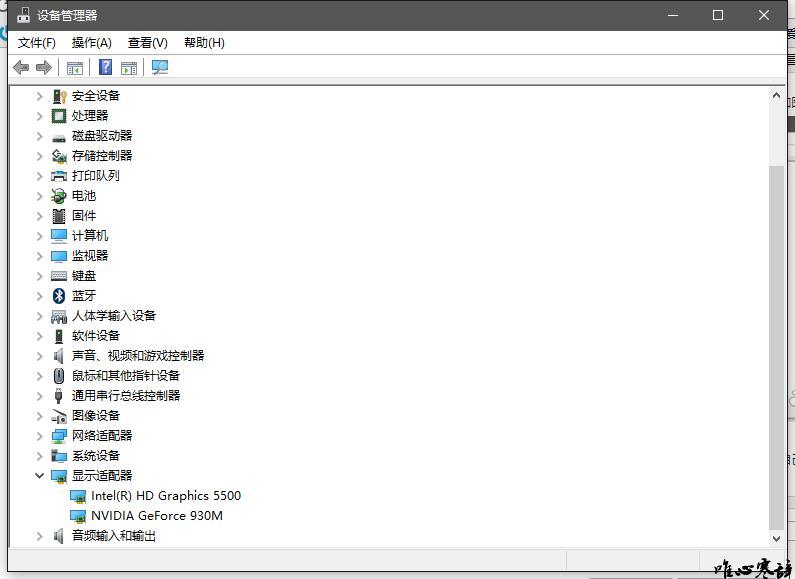
Task: Click the scrollbar up arrow
Action: [x=776, y=95]
